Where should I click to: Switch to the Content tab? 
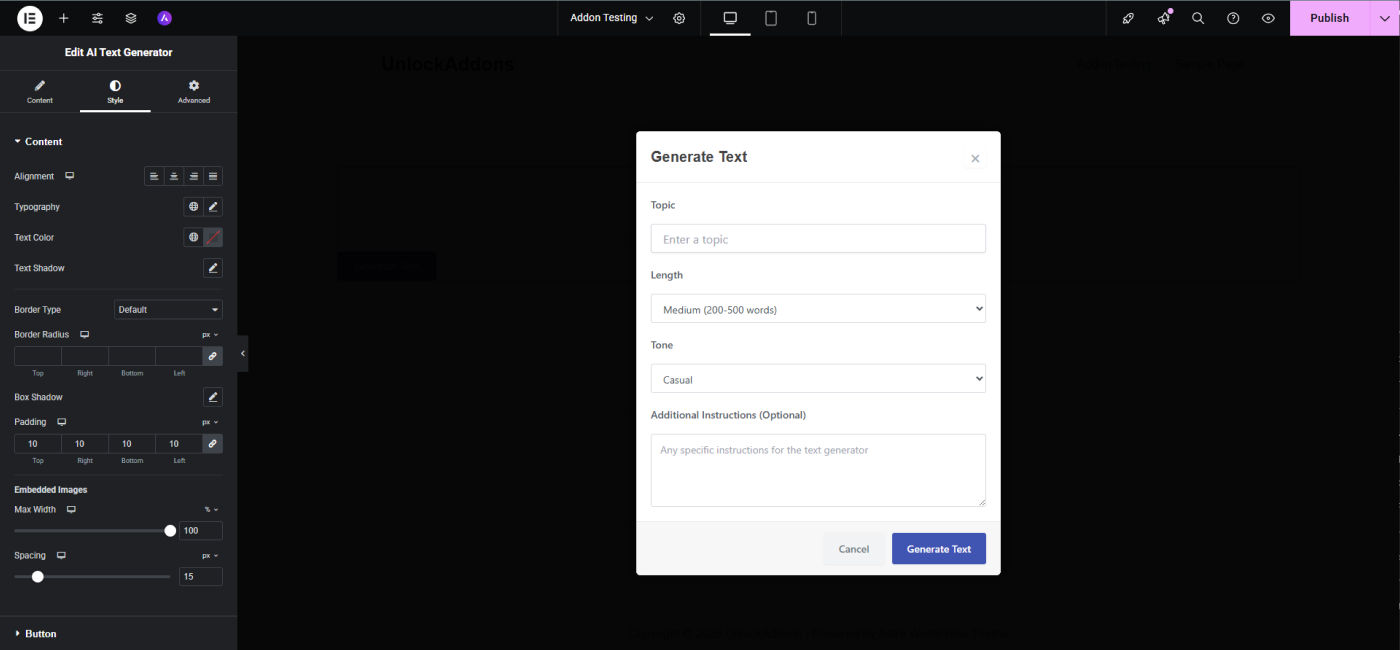(40, 91)
